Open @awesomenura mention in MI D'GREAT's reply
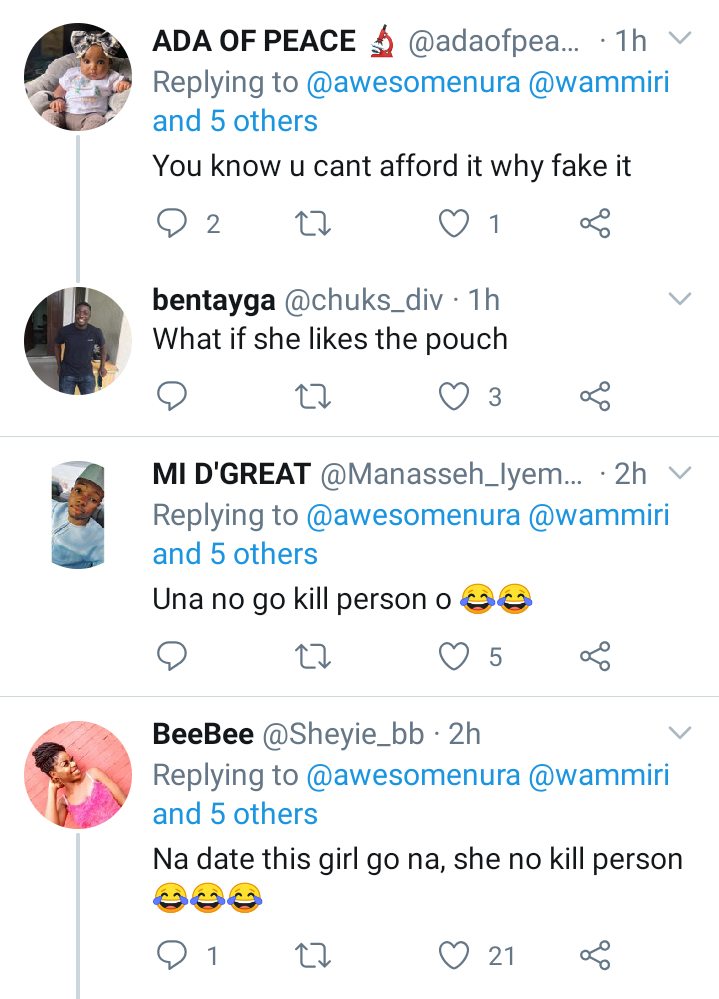Viewport: 719px width, 999px height. pyautogui.click(x=414, y=515)
